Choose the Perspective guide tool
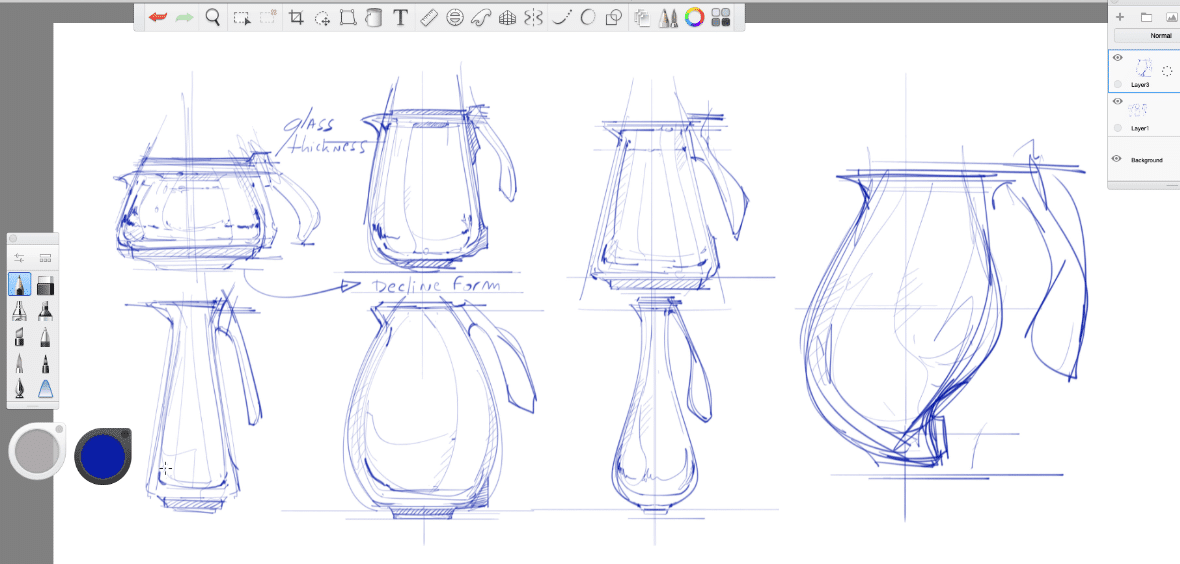This screenshot has width=1180, height=564. 507,18
